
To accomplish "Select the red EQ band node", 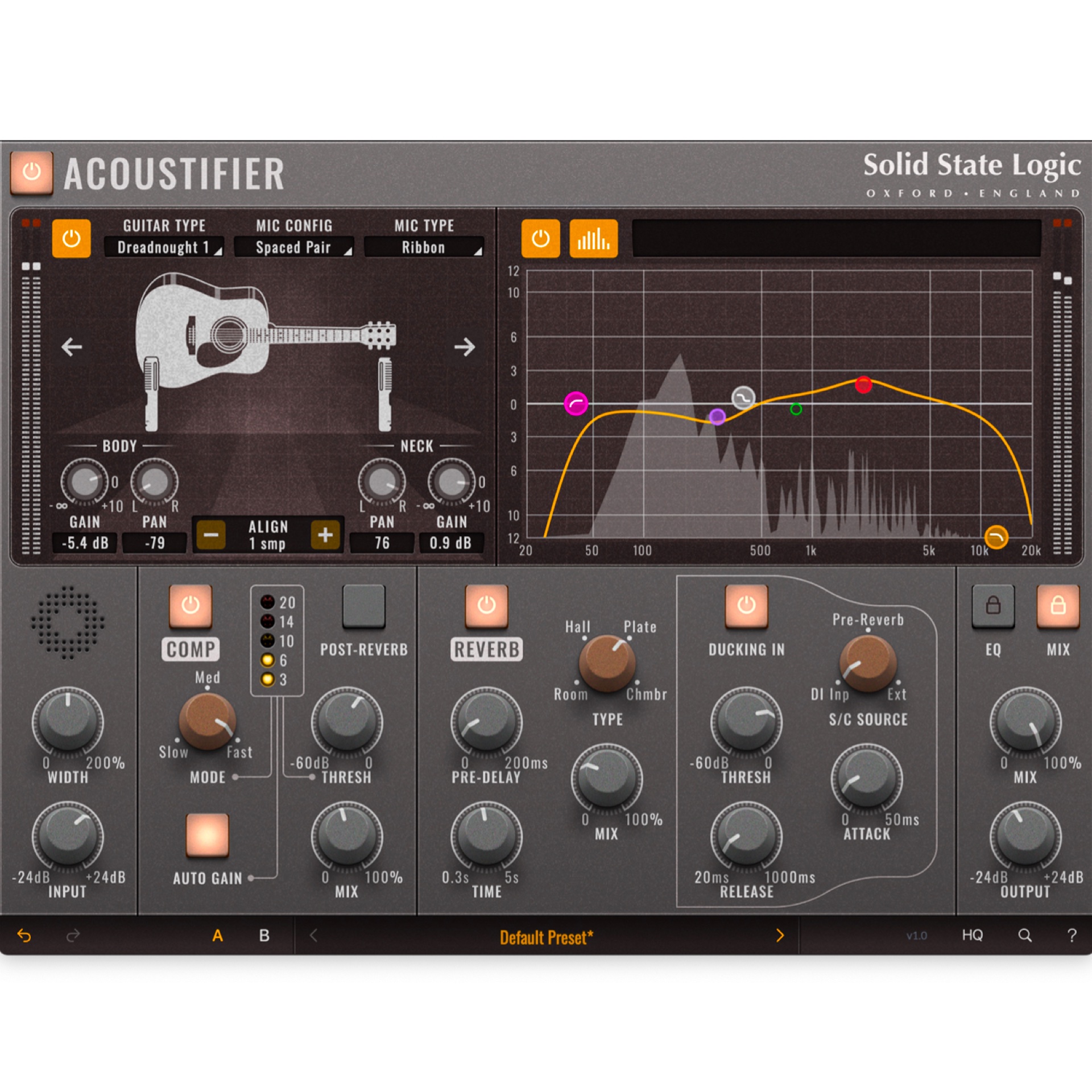I will tap(863, 385).
